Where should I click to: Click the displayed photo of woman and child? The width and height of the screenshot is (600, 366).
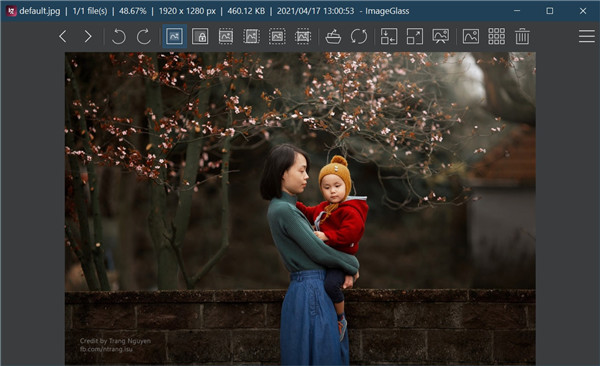tap(300, 208)
